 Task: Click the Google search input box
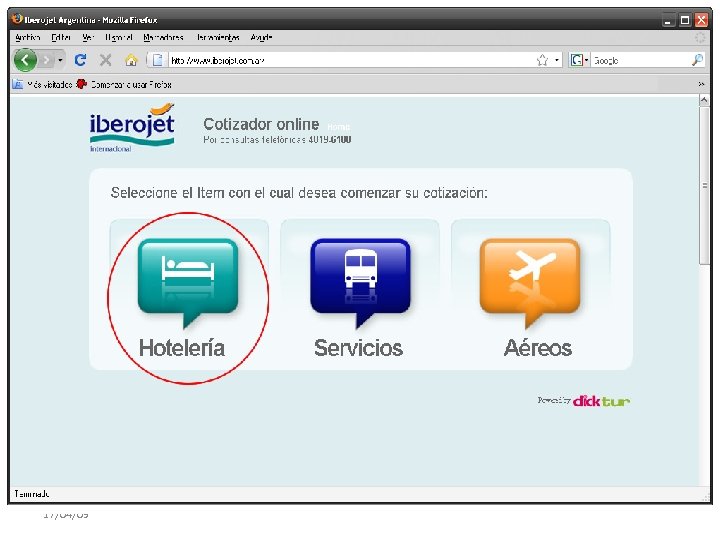tap(641, 60)
